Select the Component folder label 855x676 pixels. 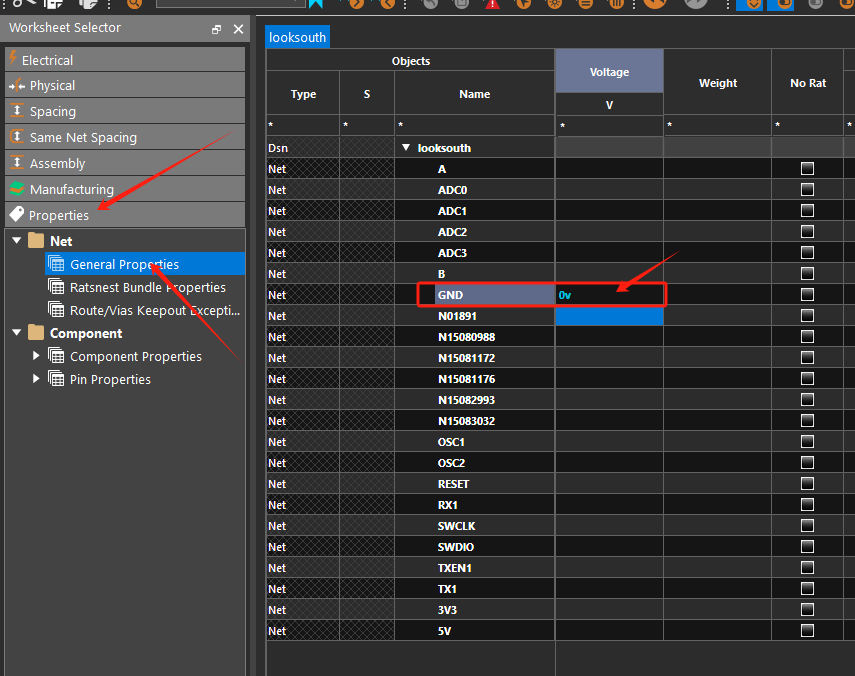coord(86,333)
